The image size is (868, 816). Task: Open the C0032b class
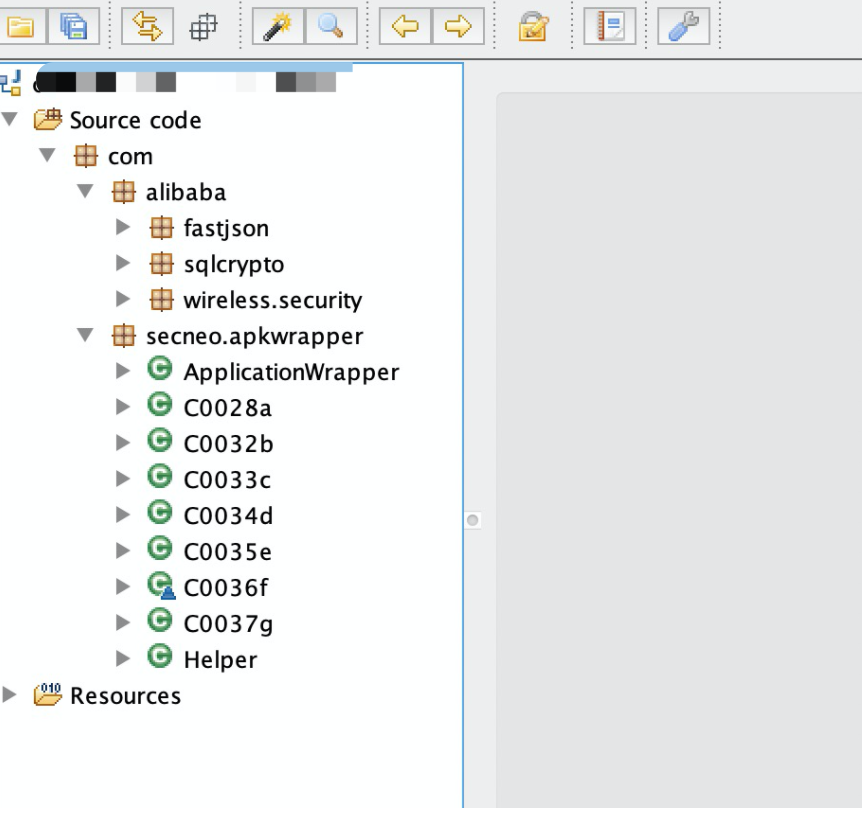pos(229,444)
